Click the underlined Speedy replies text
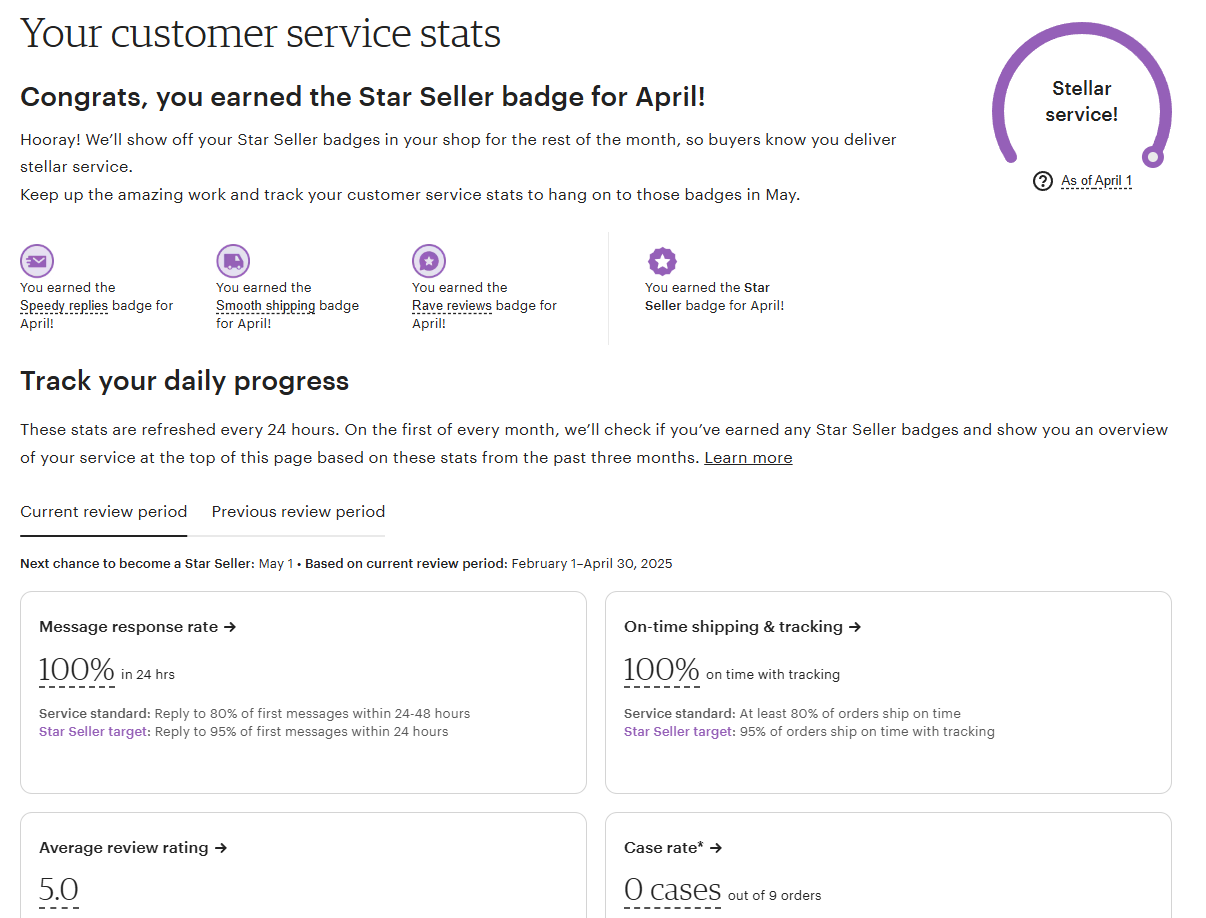 pyautogui.click(x=64, y=306)
